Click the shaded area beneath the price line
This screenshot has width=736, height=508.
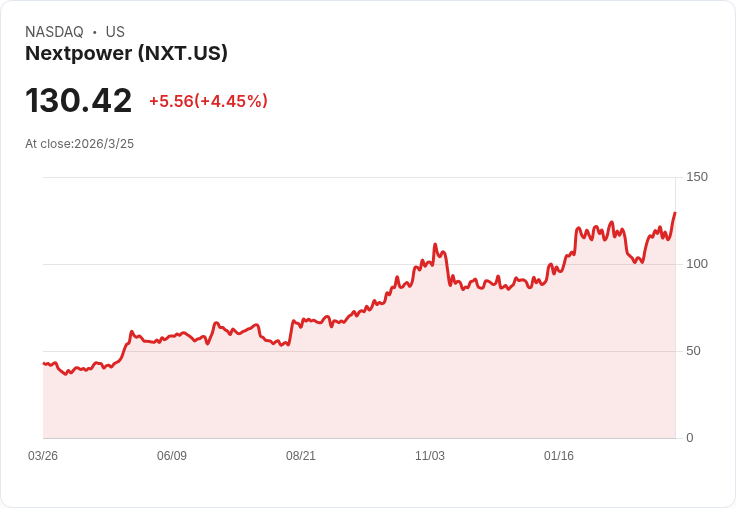point(359,390)
